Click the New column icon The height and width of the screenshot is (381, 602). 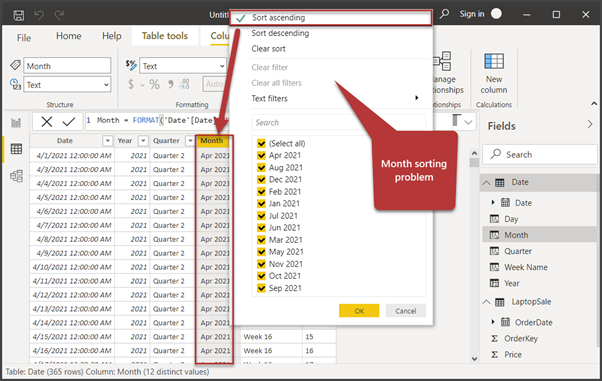[x=494, y=61]
